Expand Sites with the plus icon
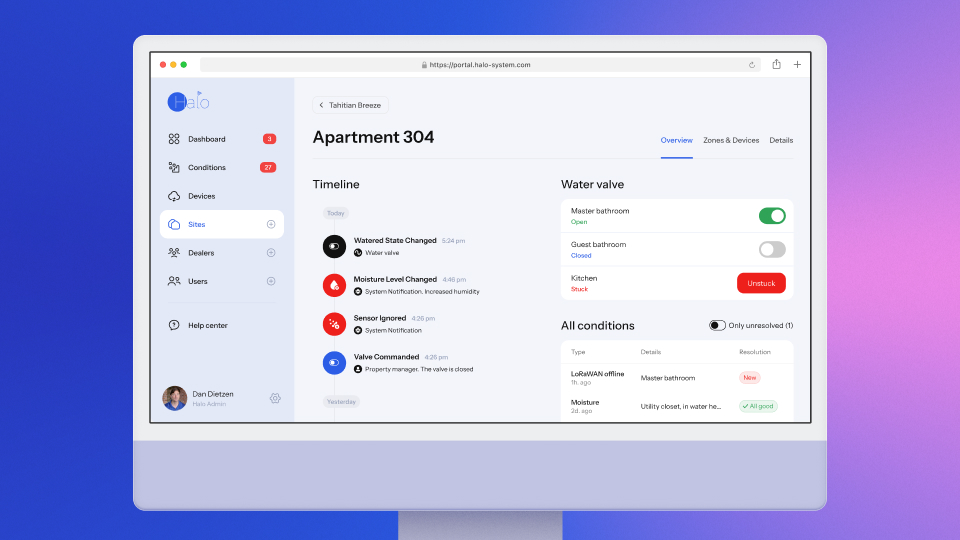The height and width of the screenshot is (540, 960). pos(271,224)
